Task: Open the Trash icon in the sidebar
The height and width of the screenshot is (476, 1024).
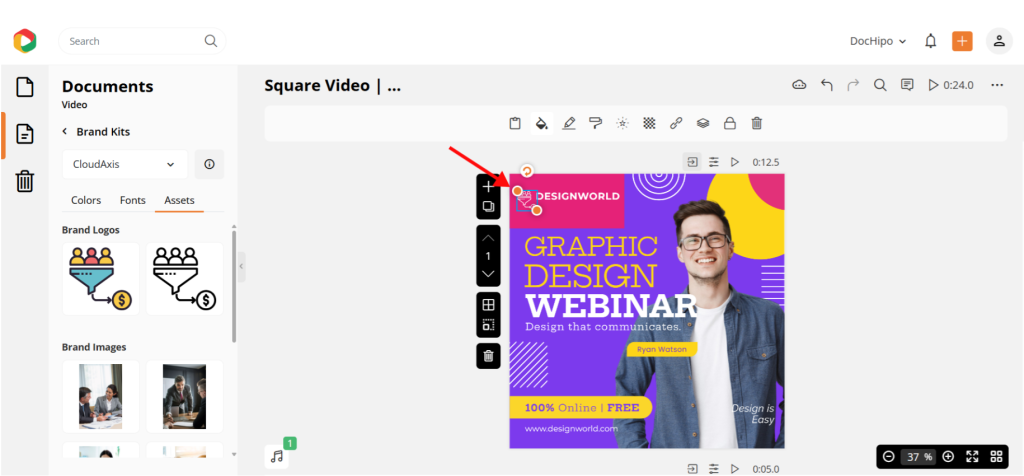Action: (25, 181)
